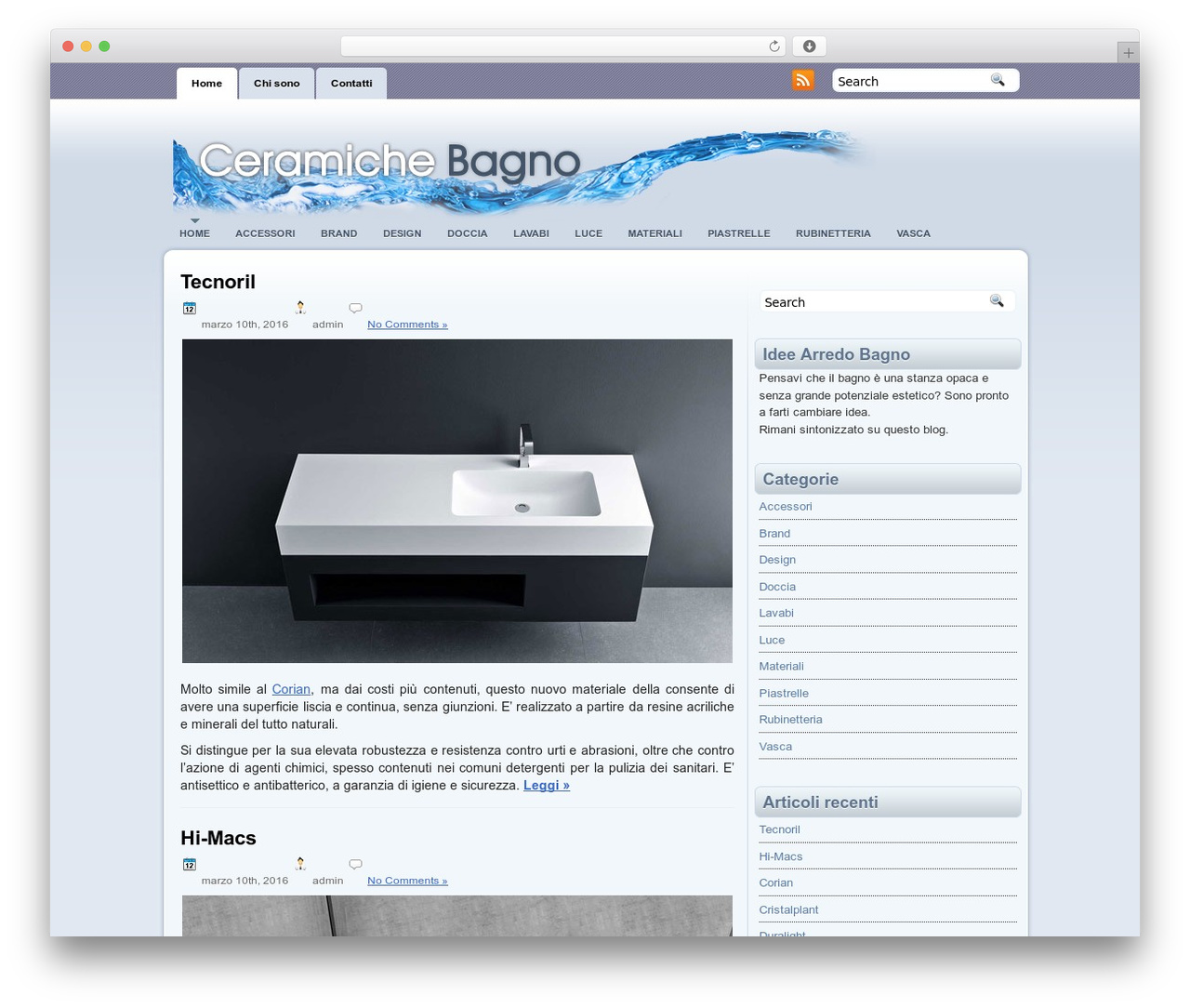Open No Comments link under Tecnoril
Image resolution: width=1190 pixels, height=1008 pixels.
tap(407, 325)
